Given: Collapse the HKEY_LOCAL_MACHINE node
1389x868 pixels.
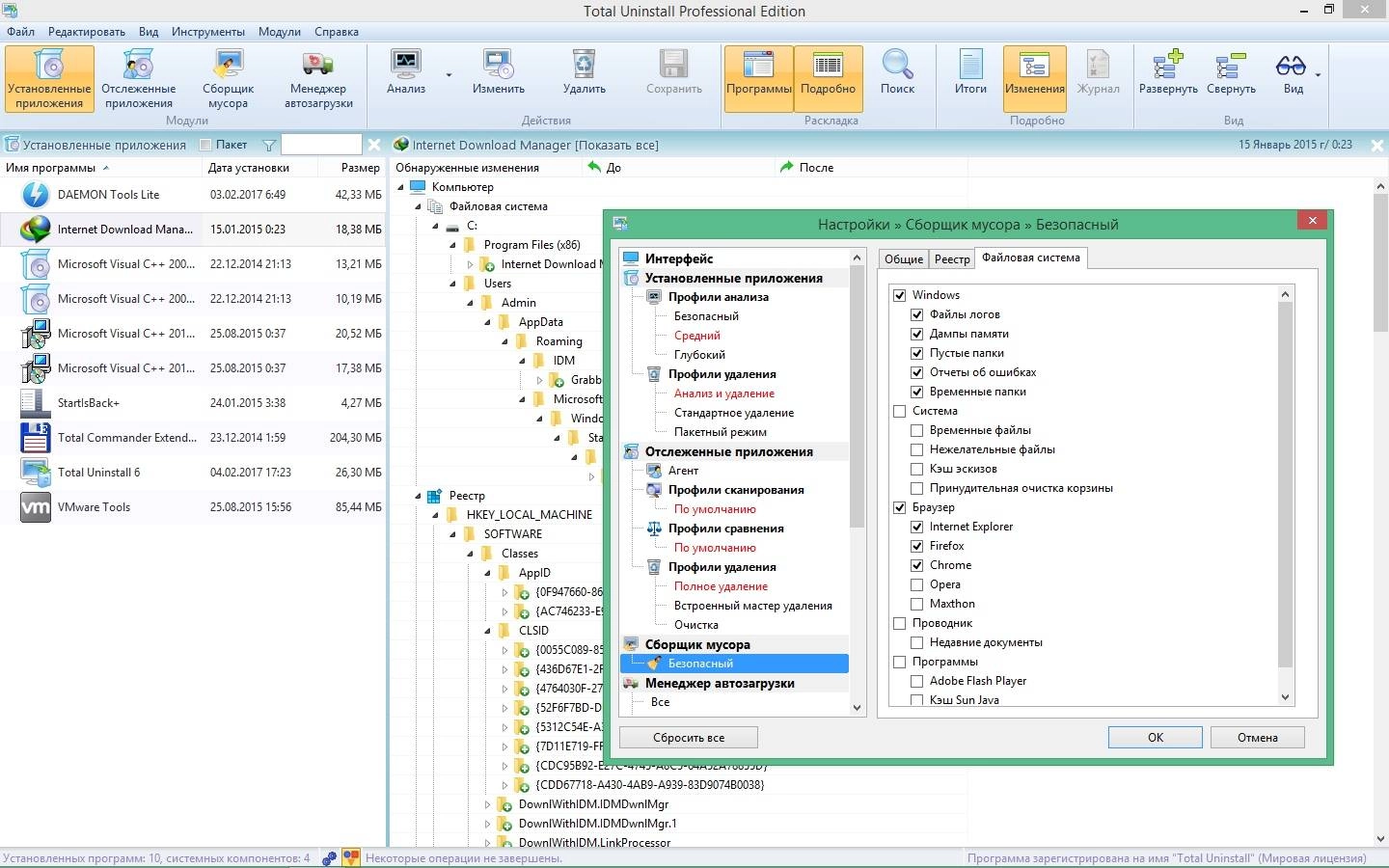Looking at the screenshot, I should (x=436, y=515).
